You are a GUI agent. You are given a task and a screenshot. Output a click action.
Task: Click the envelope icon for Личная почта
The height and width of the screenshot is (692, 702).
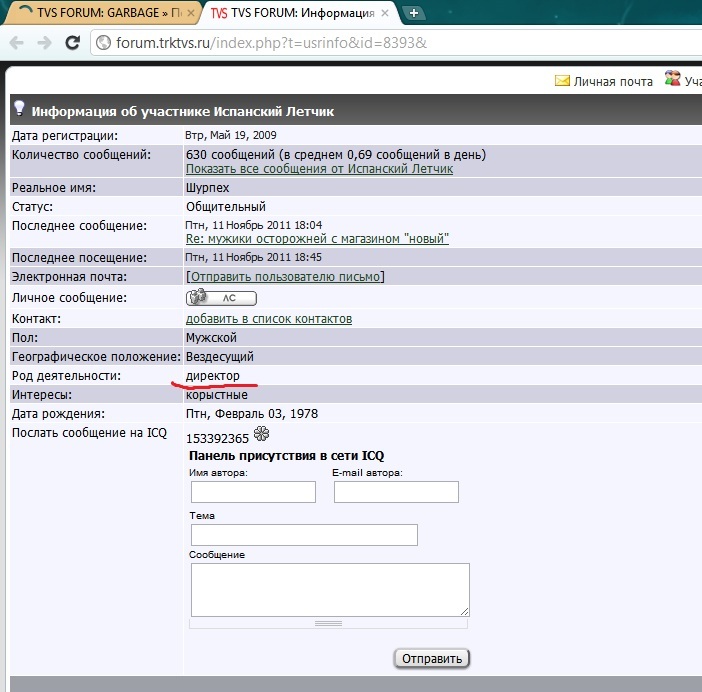[562, 81]
